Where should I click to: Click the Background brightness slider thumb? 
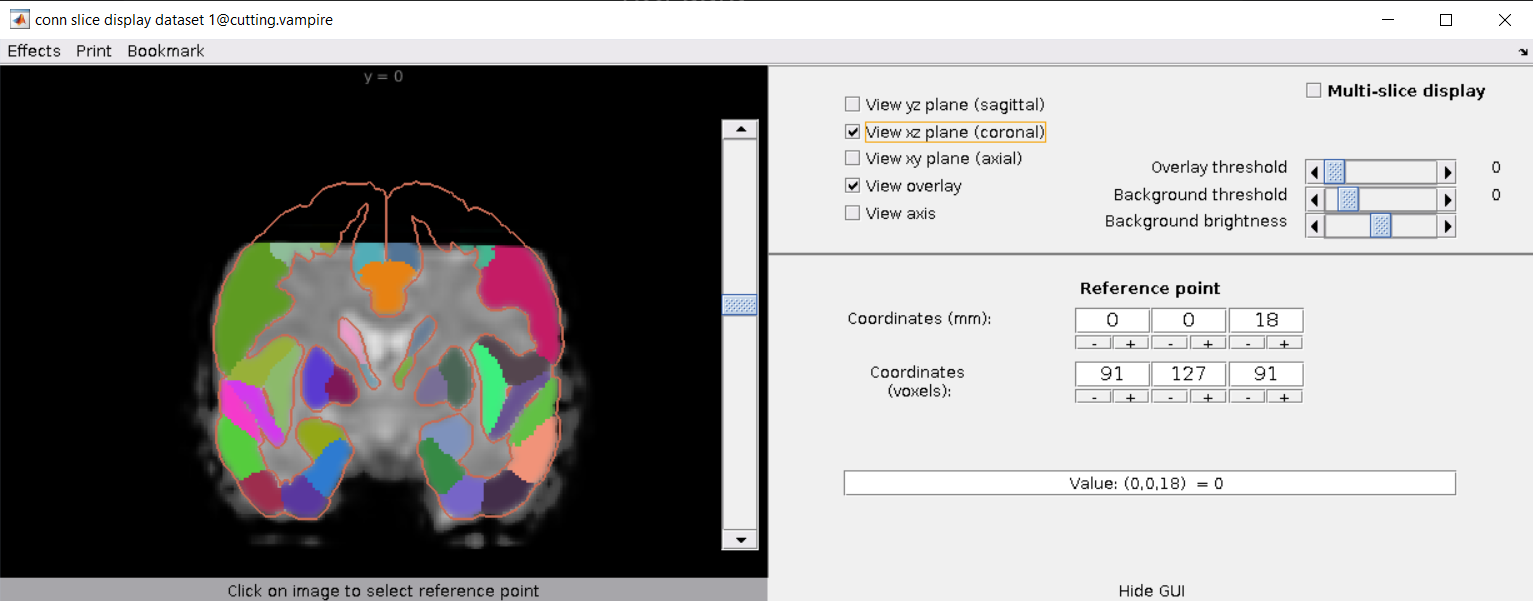click(x=1381, y=226)
